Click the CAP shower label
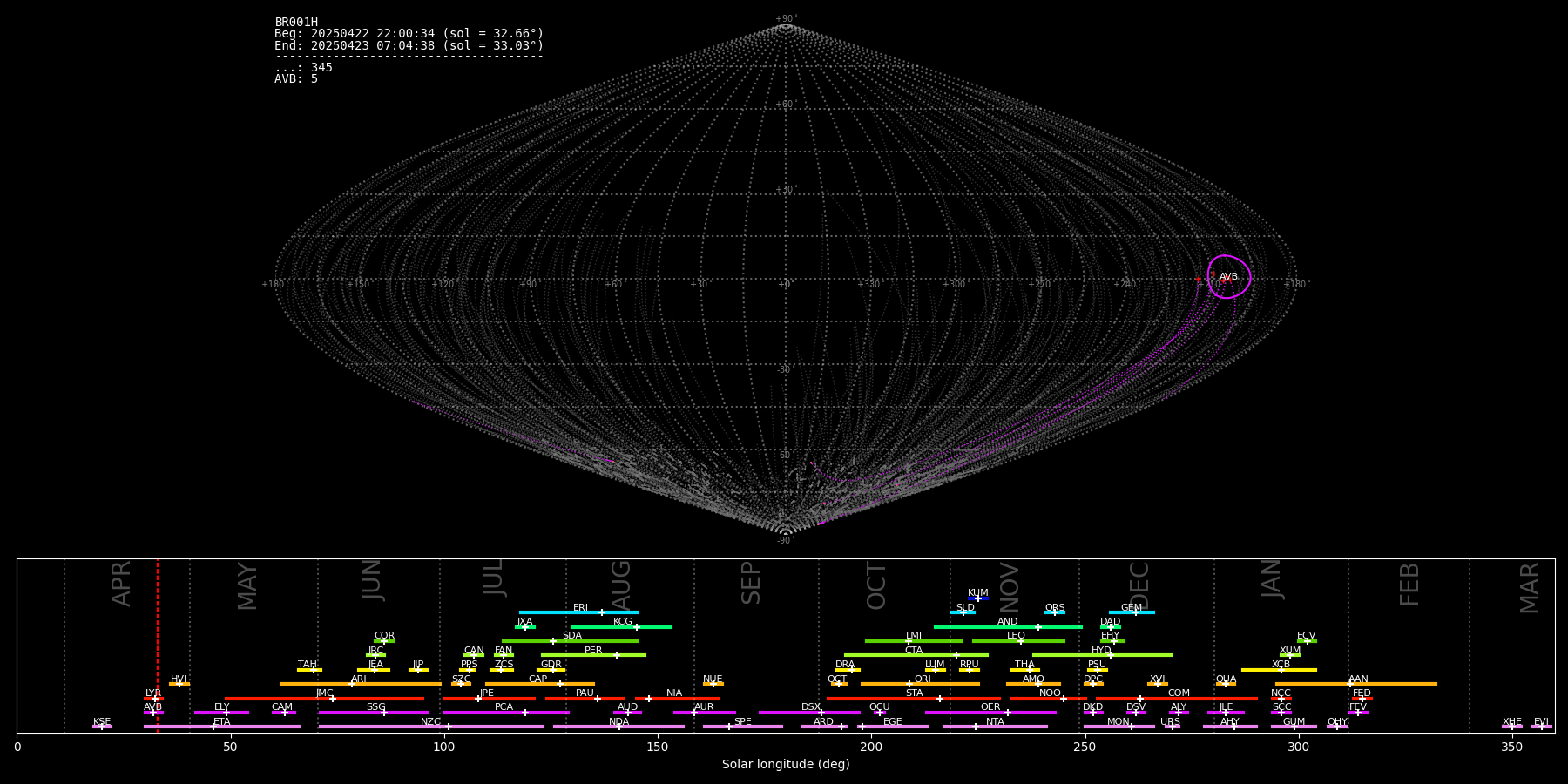 (x=538, y=679)
